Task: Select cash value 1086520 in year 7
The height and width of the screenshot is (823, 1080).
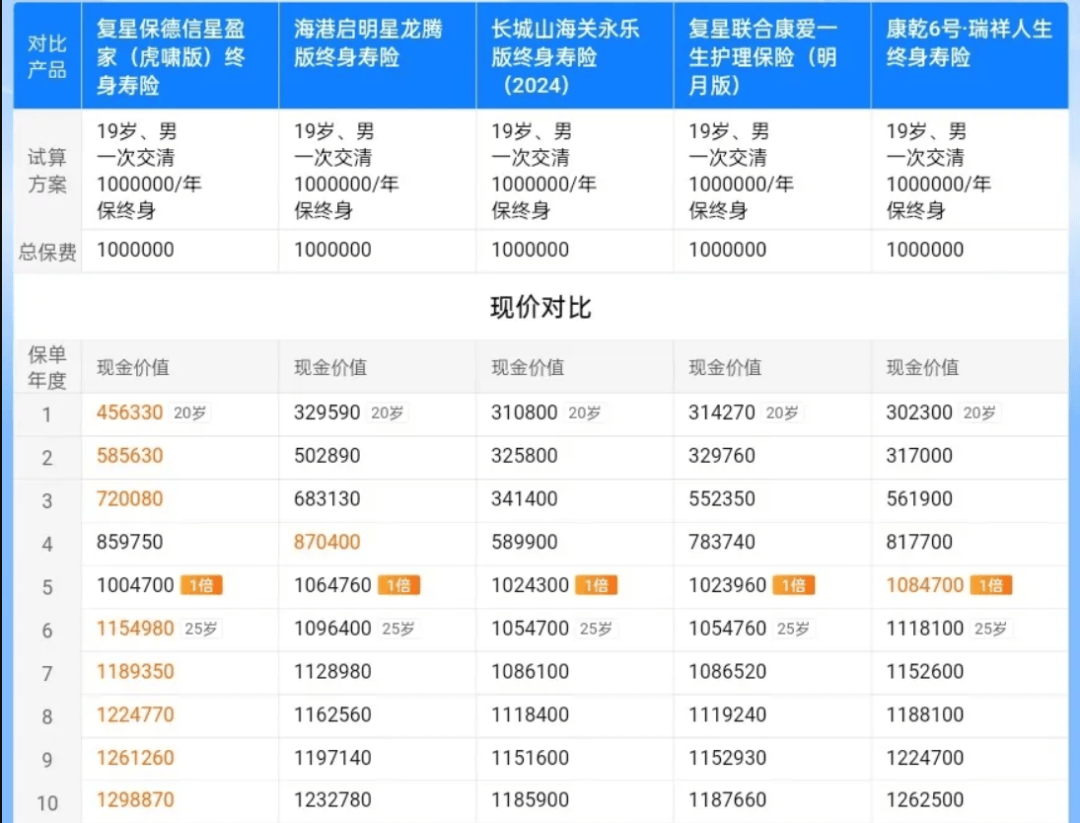Action: coord(727,671)
